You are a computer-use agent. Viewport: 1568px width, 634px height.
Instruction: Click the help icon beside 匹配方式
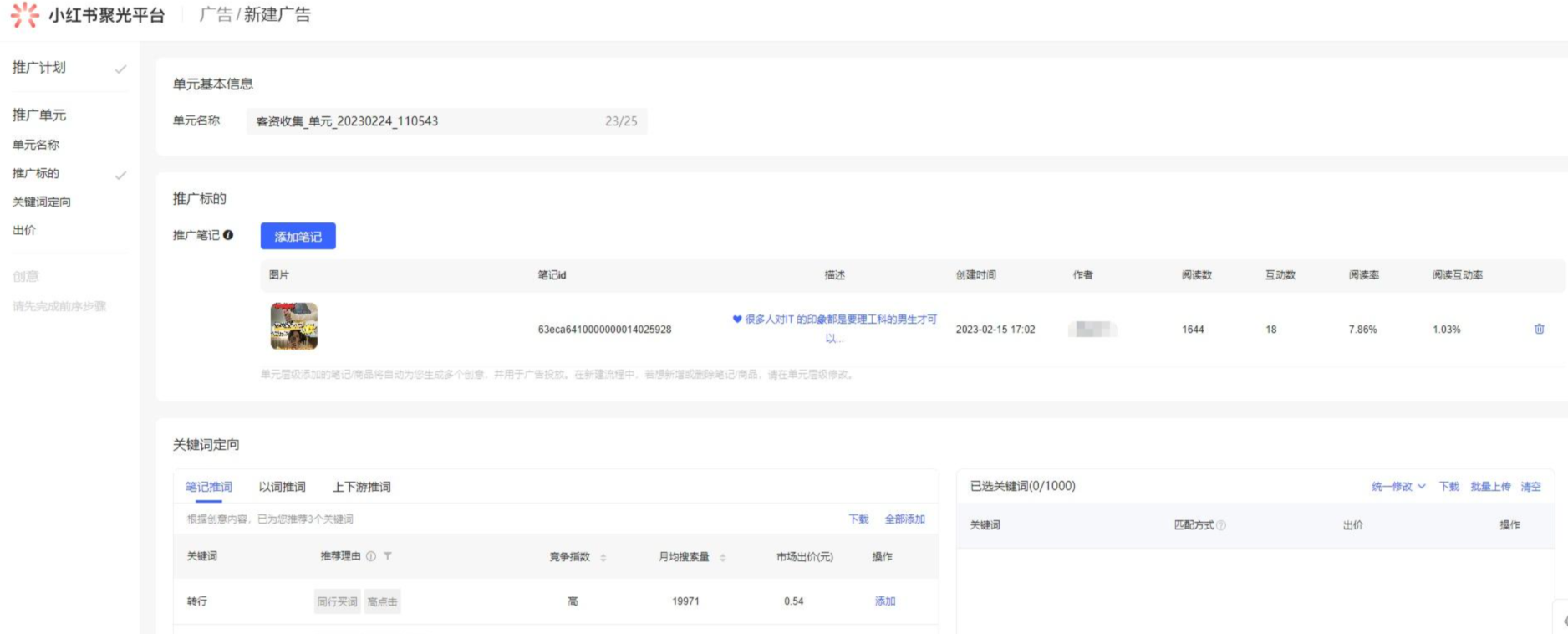(1221, 525)
